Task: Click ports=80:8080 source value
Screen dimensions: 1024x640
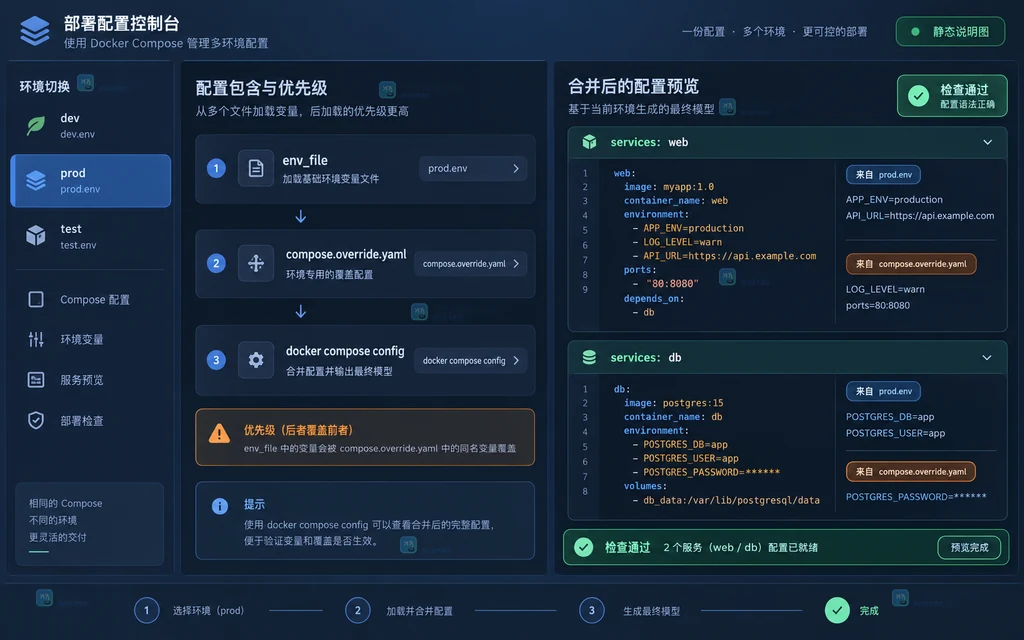Action: click(x=878, y=305)
